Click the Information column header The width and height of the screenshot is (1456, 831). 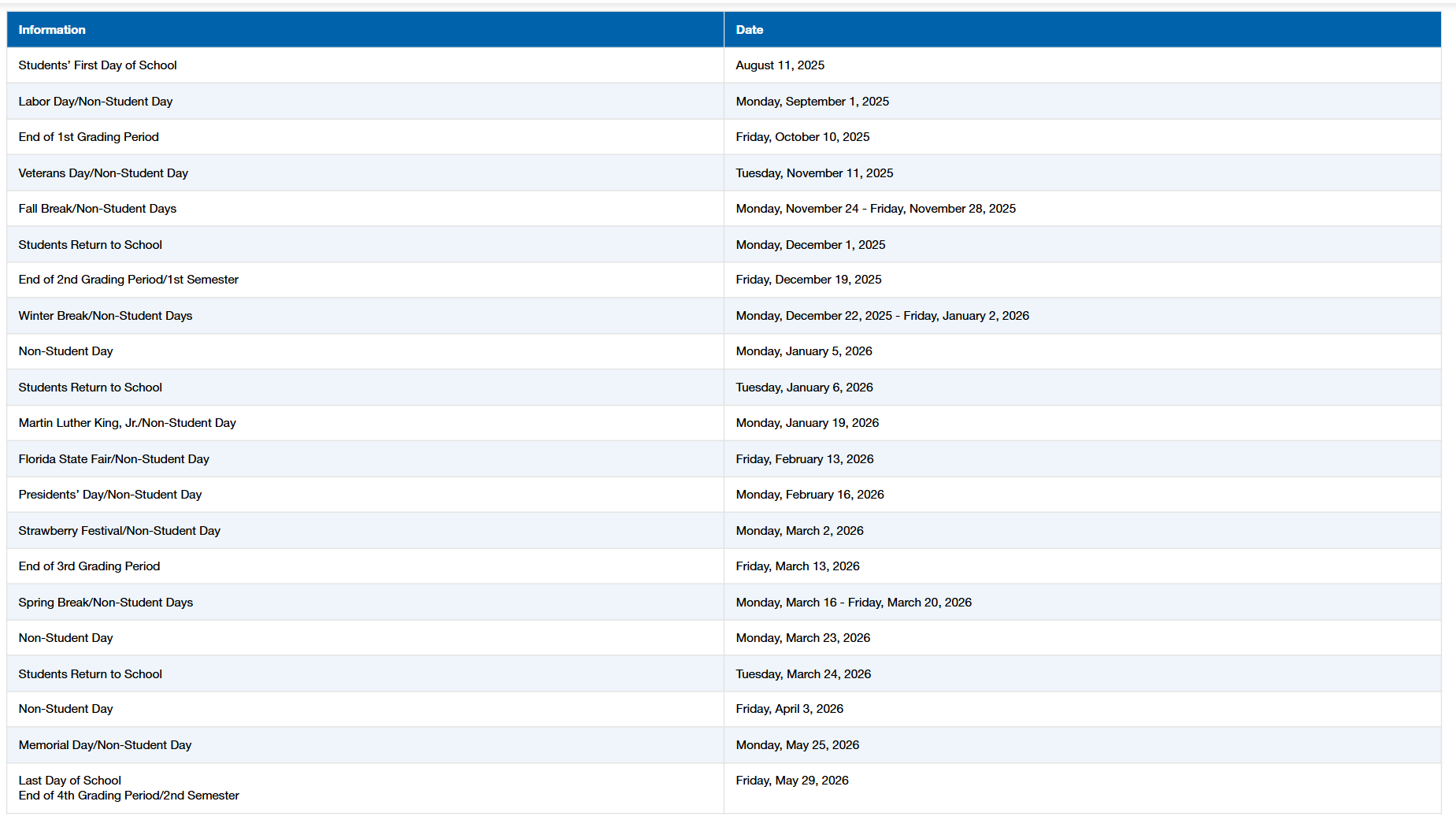point(52,29)
